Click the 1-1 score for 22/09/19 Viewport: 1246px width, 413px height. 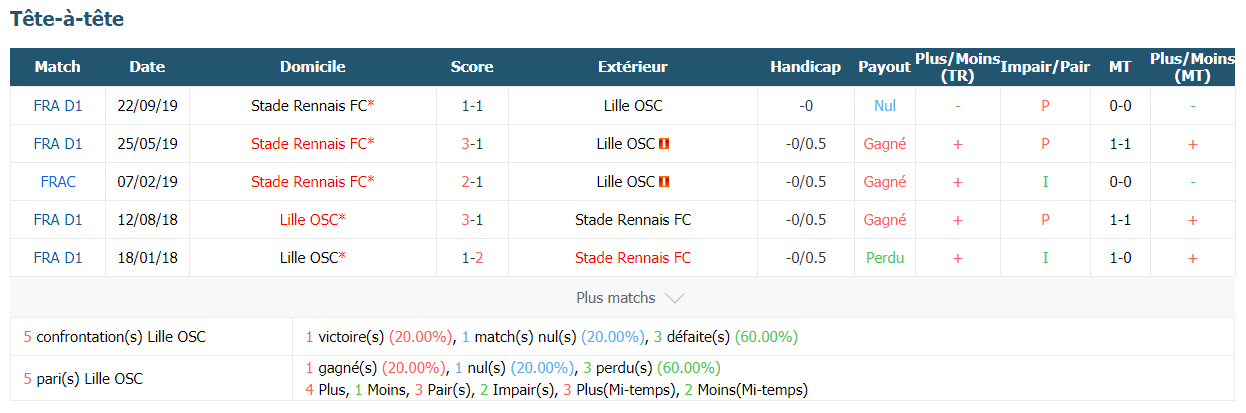pos(472,106)
